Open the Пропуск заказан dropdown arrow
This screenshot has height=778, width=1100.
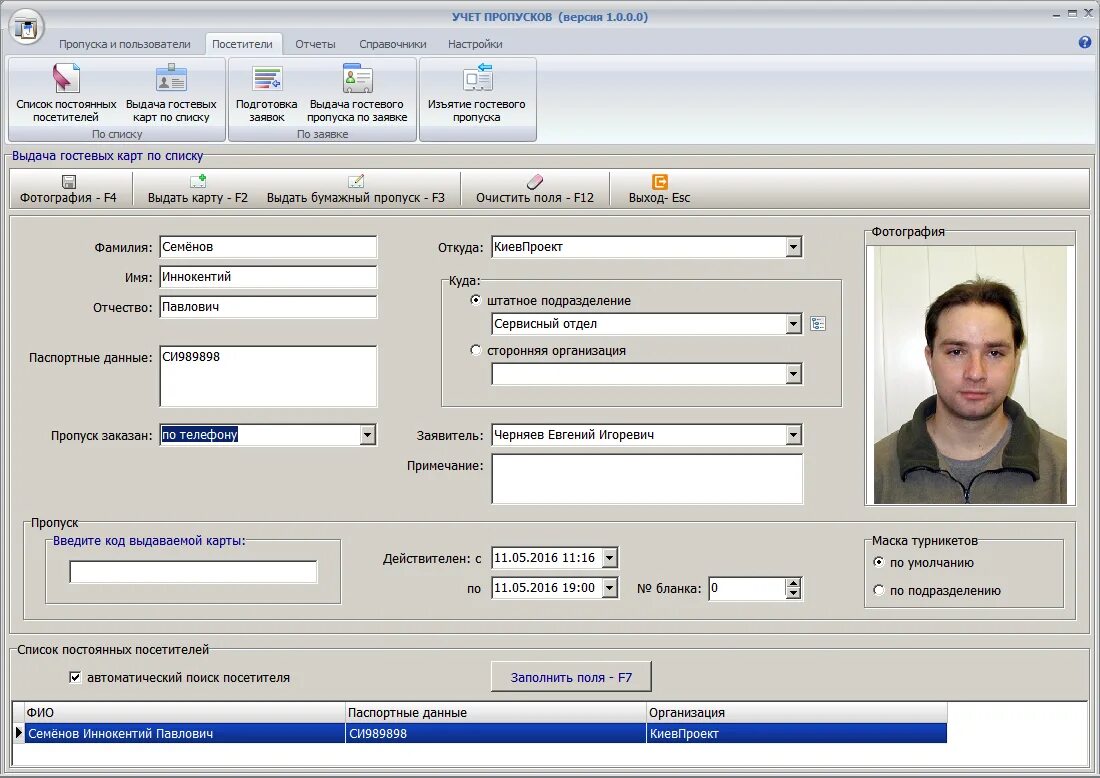pos(368,435)
